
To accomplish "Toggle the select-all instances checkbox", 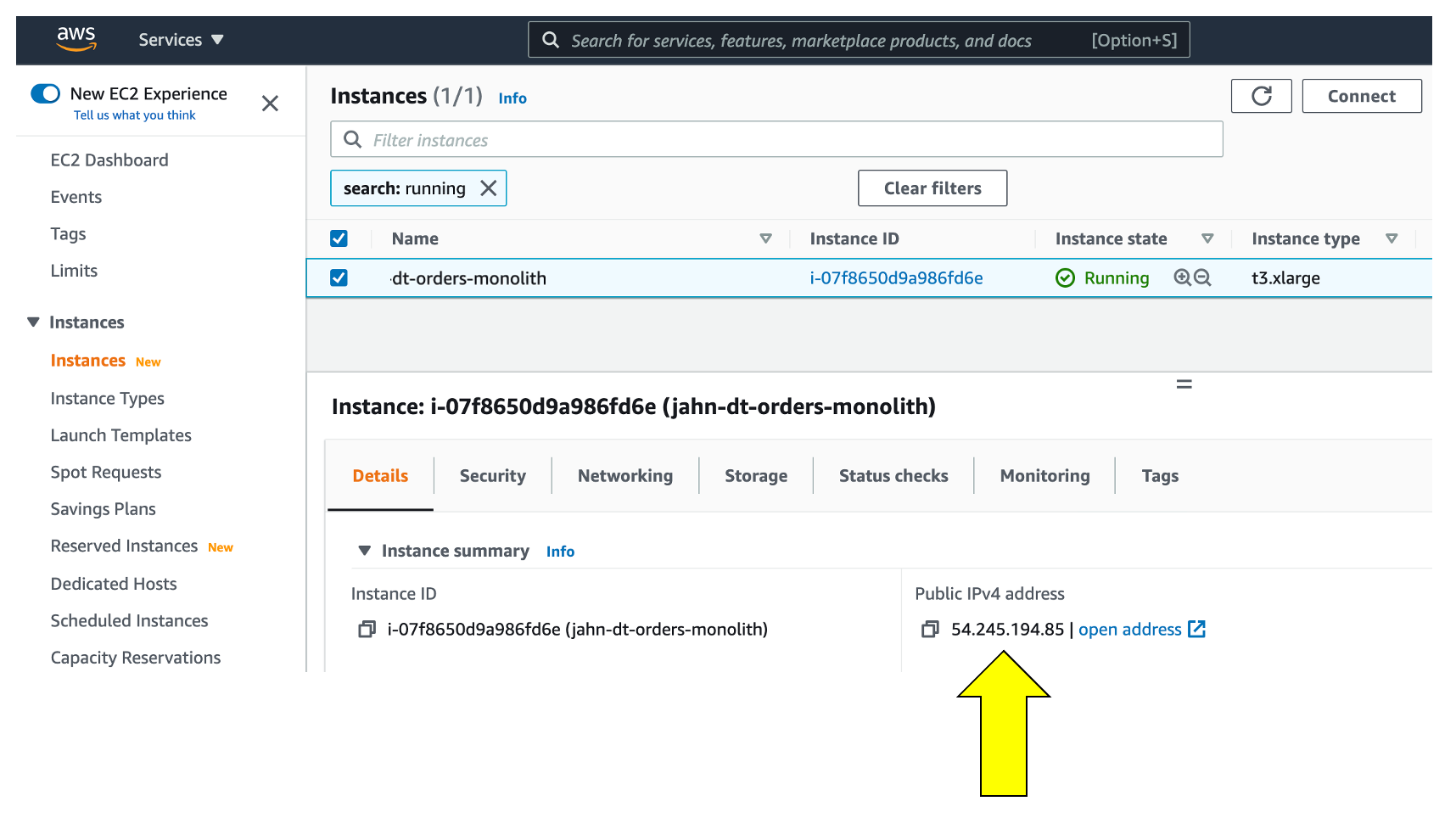I will [339, 238].
